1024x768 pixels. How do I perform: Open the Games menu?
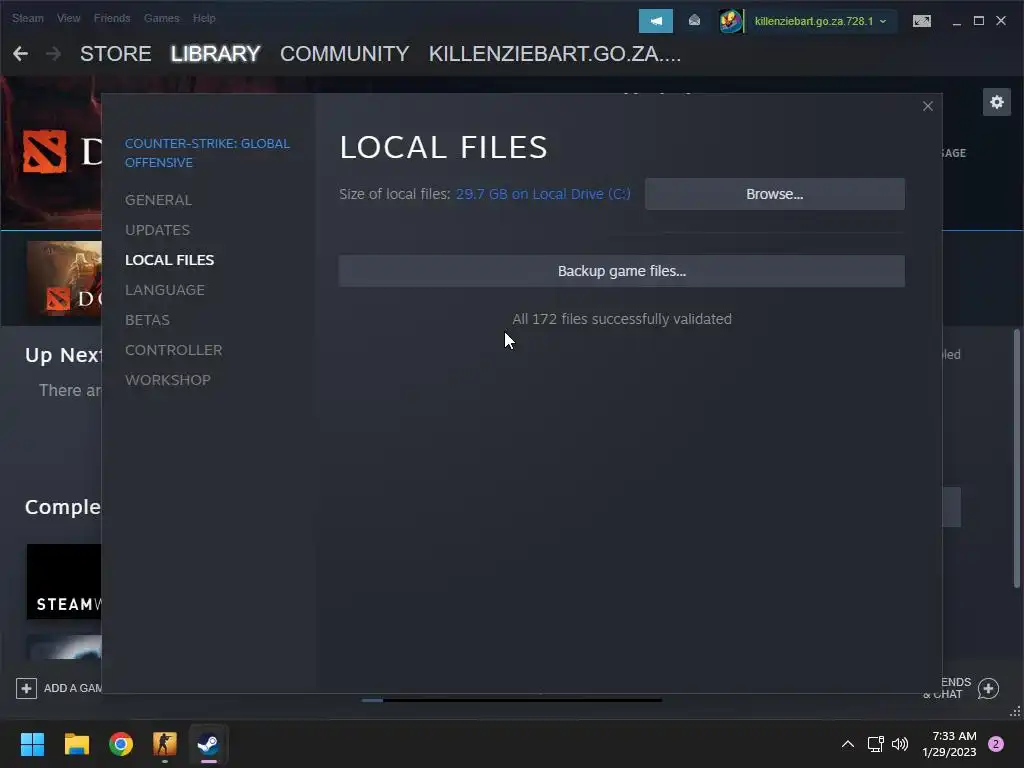point(161,18)
